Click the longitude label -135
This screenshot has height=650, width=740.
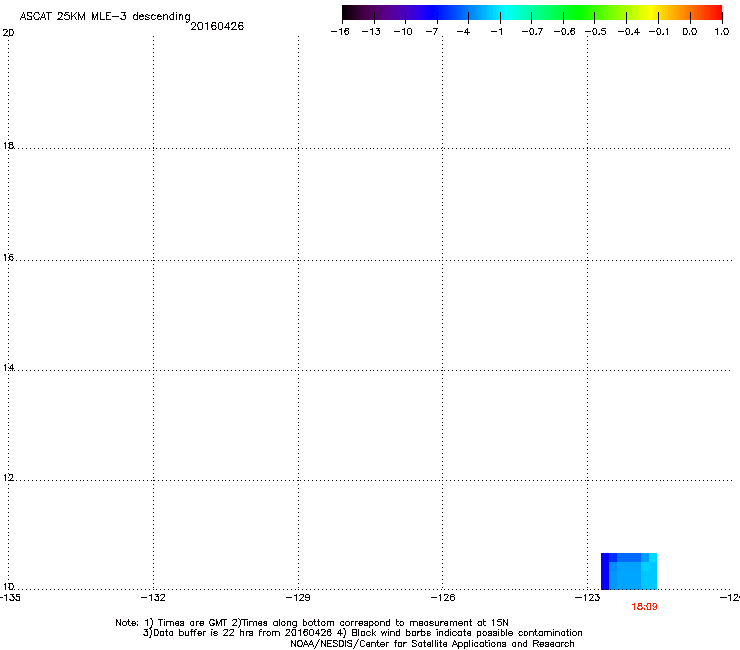10,598
